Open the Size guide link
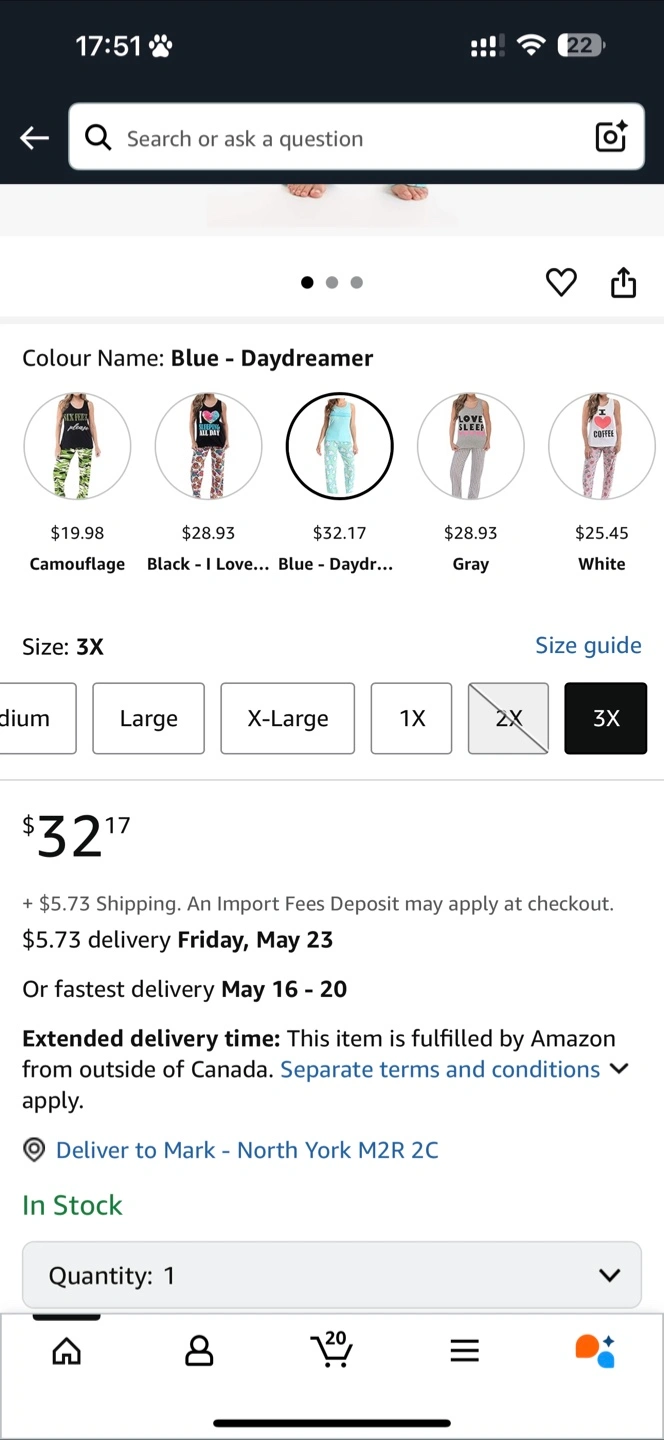This screenshot has width=664, height=1440. pos(588,646)
